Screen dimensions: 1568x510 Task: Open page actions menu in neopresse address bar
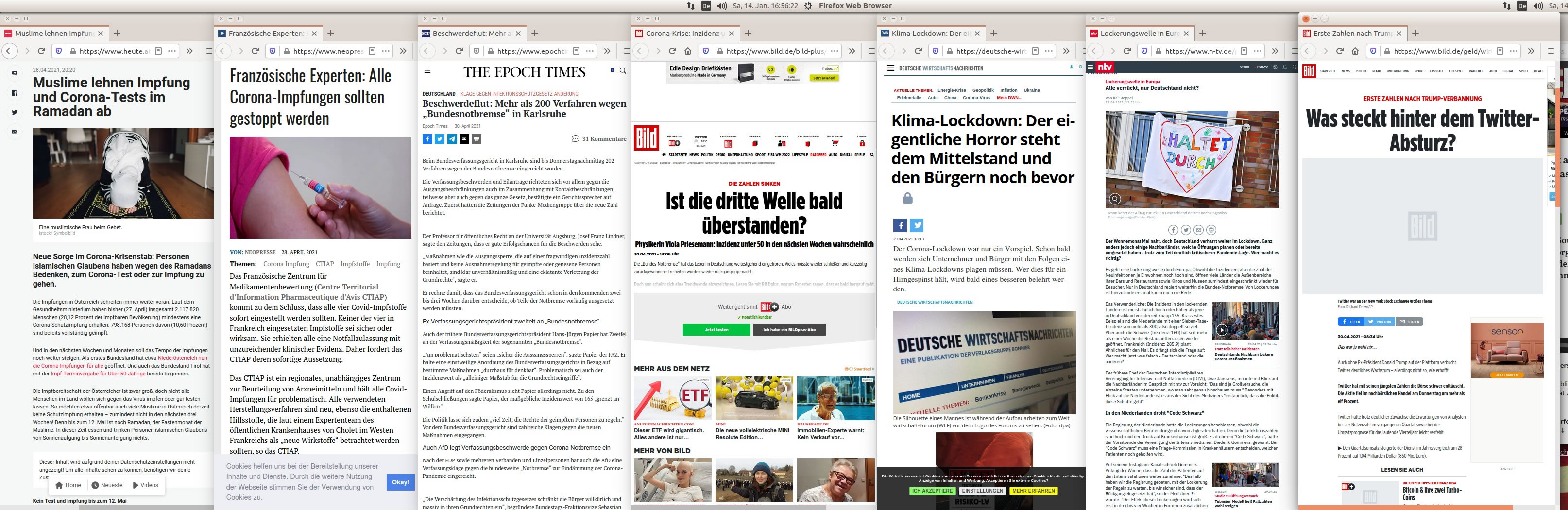click(386, 51)
